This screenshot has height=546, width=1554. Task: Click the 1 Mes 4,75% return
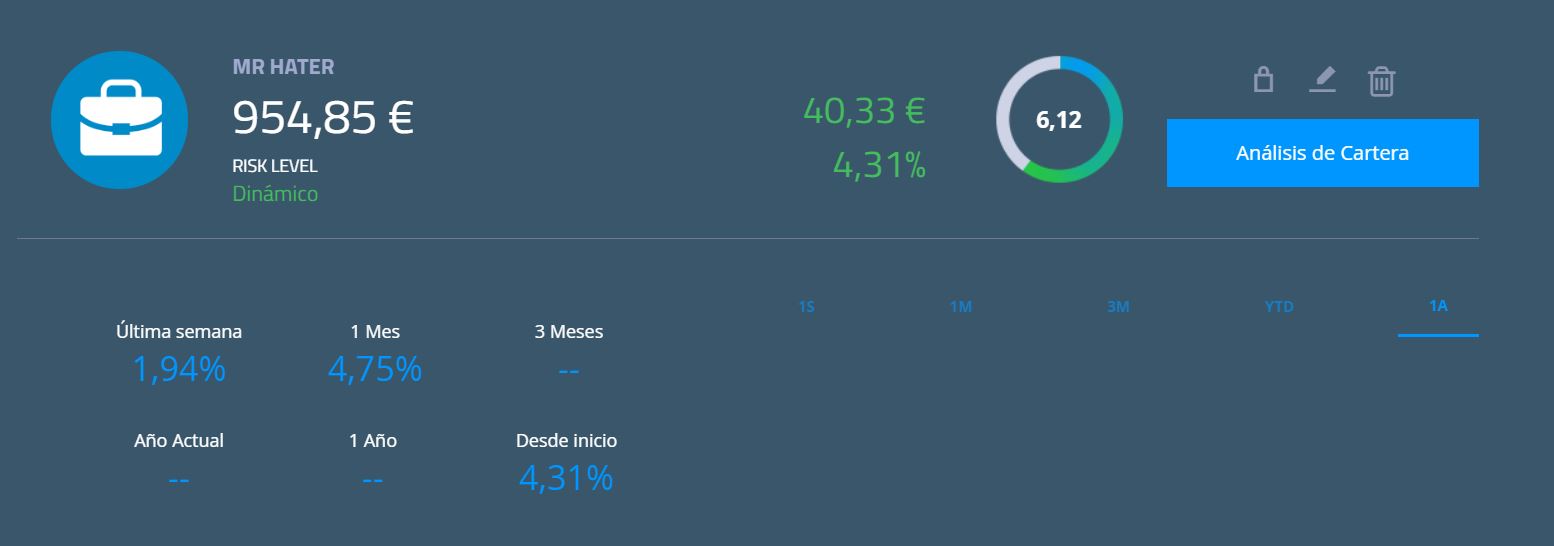coord(375,370)
